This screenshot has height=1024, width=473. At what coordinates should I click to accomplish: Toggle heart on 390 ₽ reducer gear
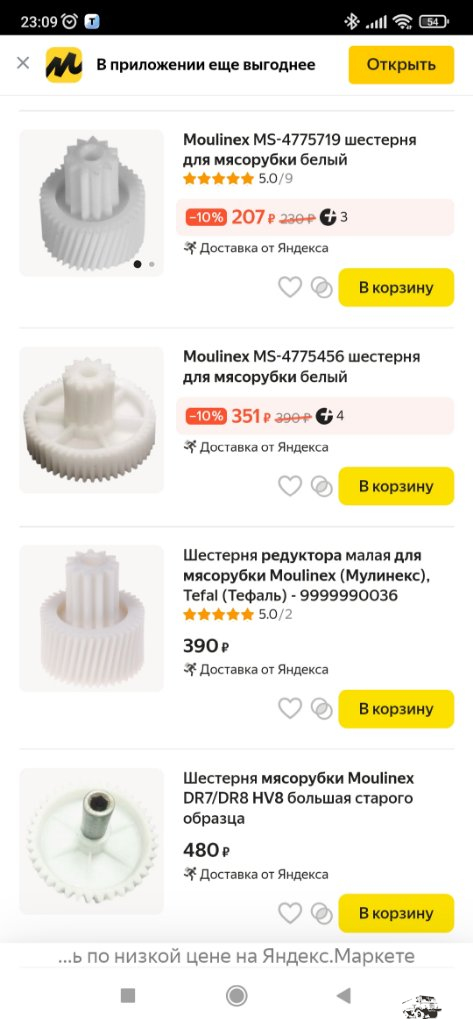(290, 709)
